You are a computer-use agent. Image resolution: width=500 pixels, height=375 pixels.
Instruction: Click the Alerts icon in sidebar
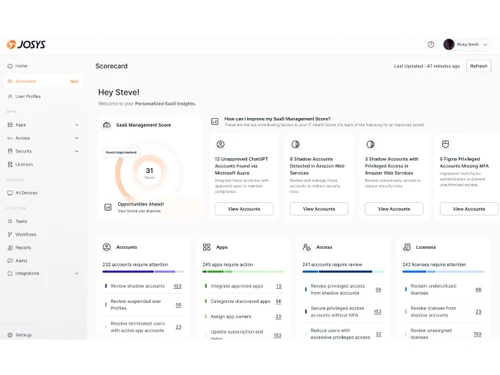point(10,260)
